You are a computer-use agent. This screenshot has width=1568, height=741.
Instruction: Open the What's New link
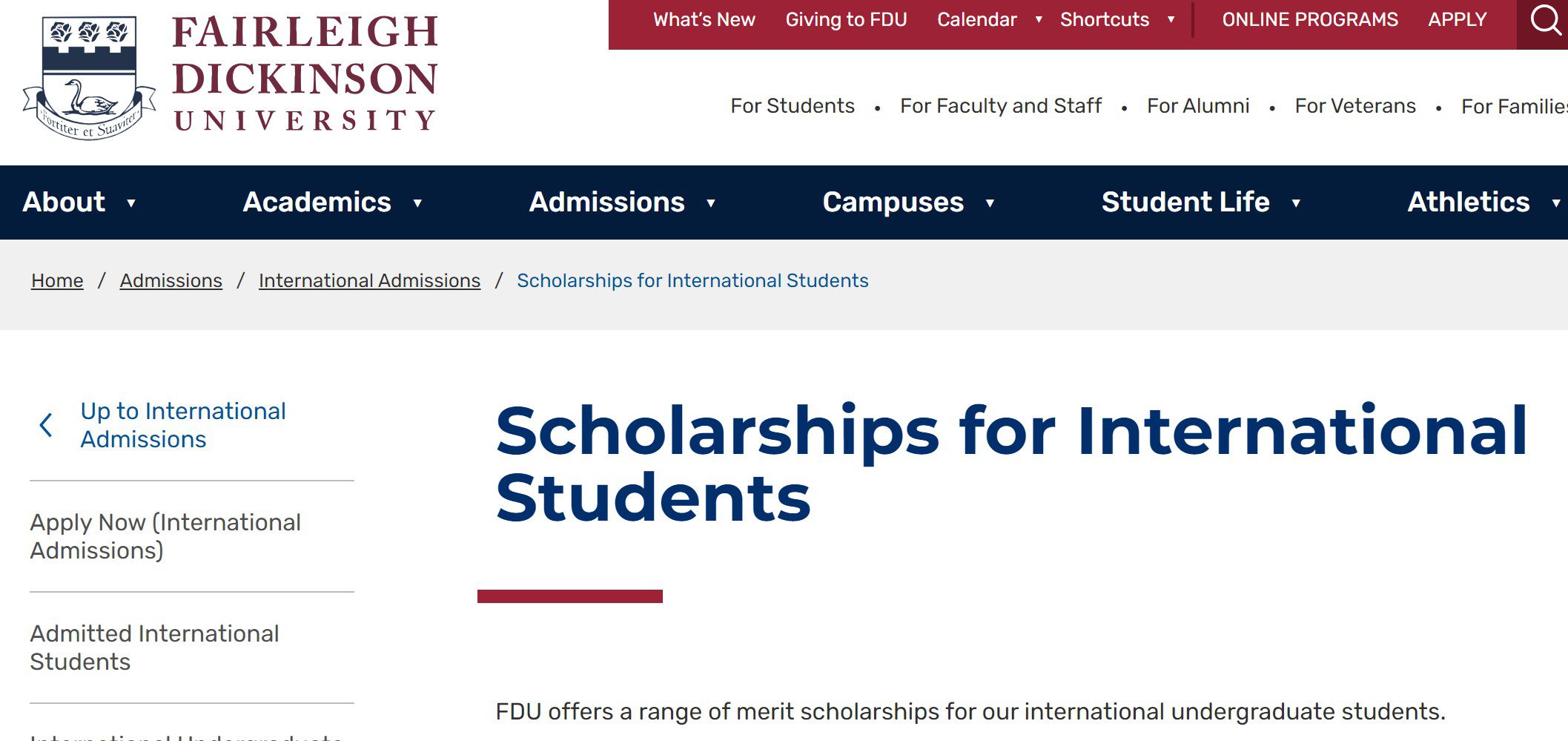coord(704,20)
